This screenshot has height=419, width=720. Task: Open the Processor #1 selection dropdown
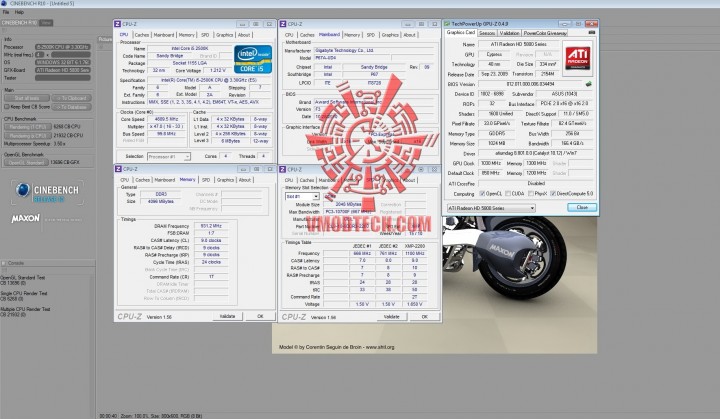tap(169, 157)
